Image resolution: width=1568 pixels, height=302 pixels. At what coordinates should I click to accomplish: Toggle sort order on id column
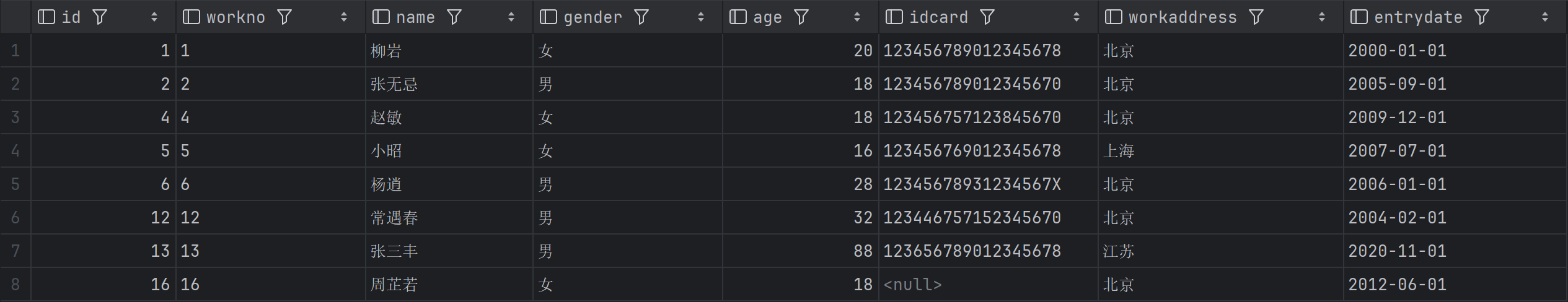154,17
